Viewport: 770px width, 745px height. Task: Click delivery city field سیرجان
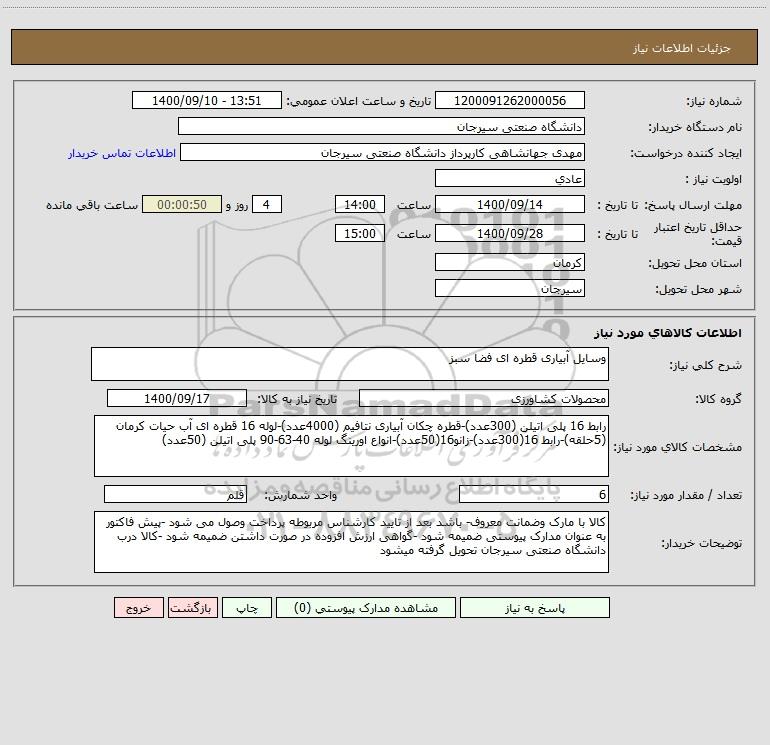click(510, 288)
